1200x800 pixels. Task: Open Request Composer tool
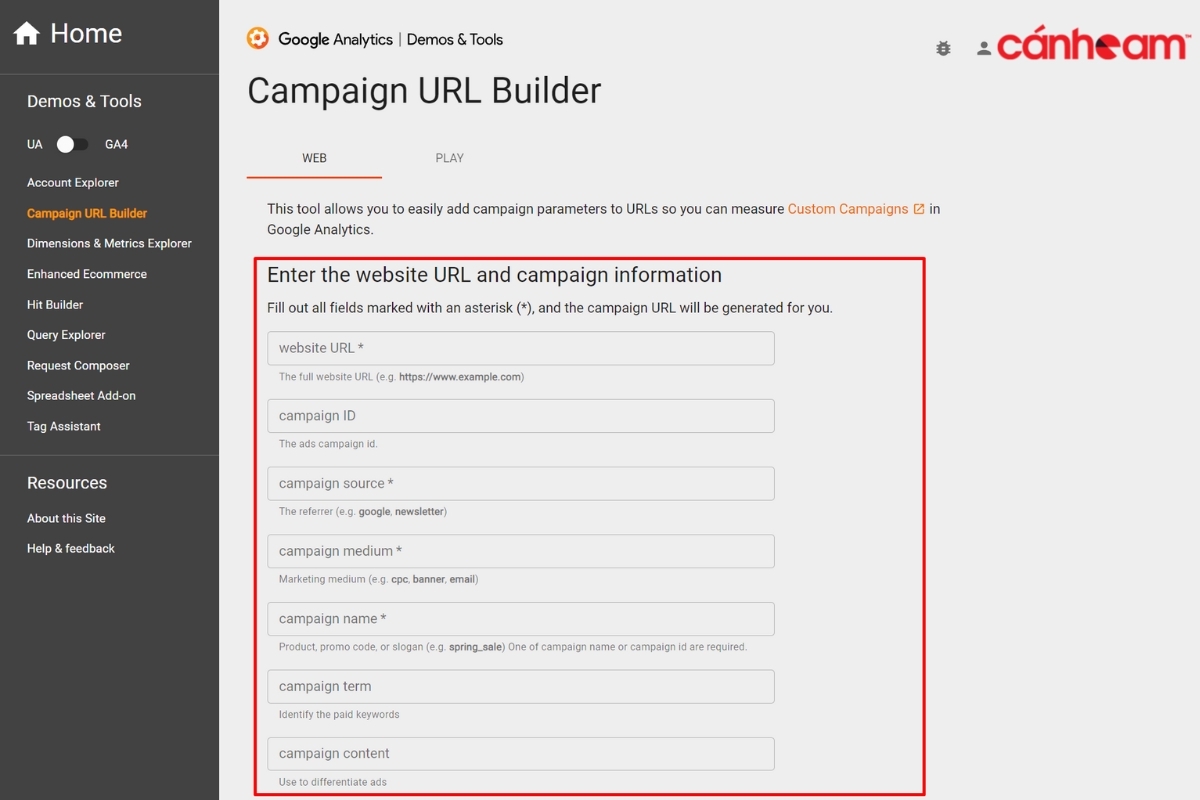78,366
